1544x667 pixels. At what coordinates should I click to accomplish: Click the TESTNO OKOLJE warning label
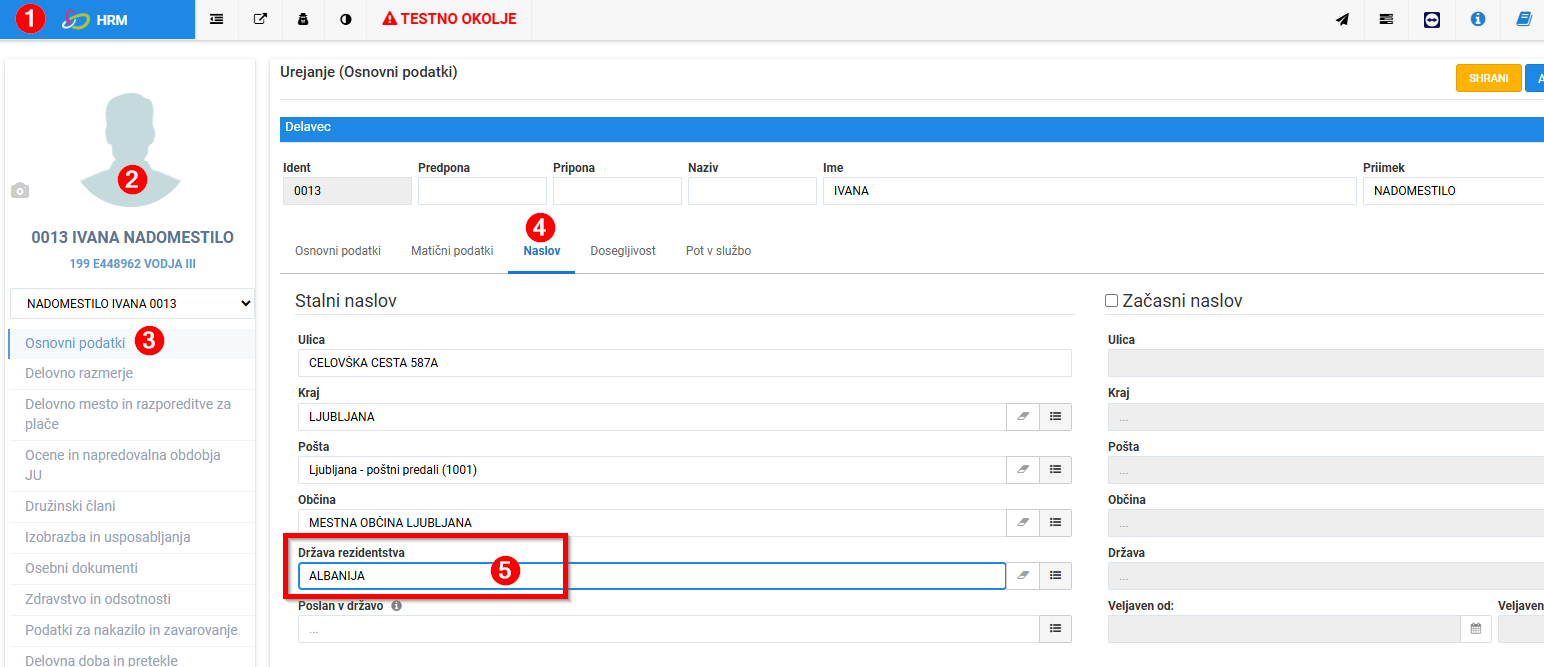click(449, 19)
